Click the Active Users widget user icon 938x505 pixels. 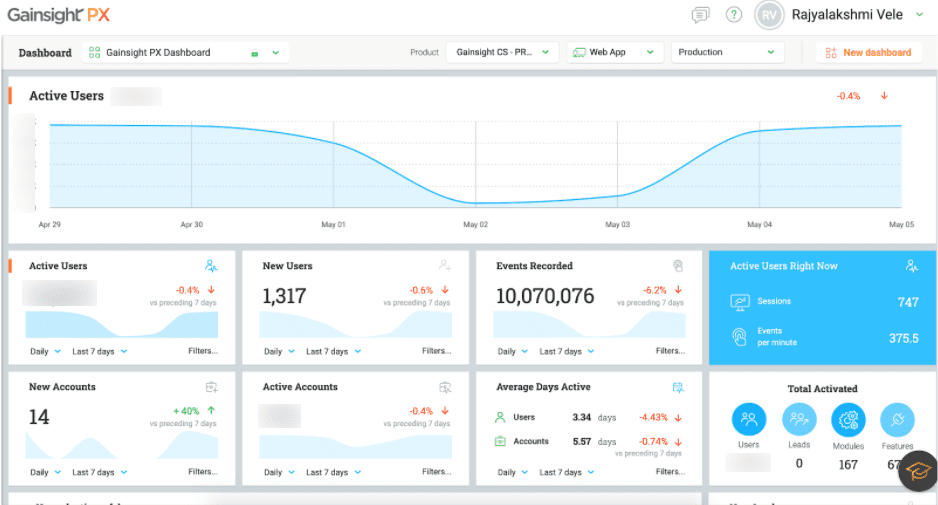[x=211, y=266]
